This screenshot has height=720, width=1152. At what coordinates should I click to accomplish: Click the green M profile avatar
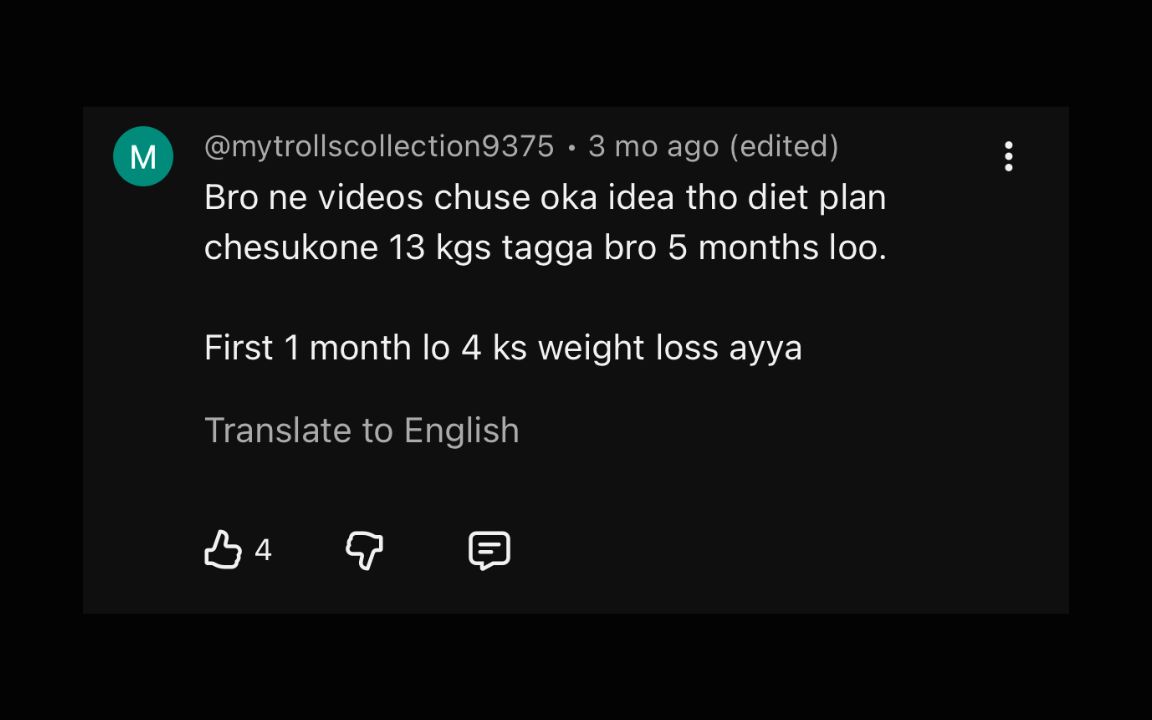(143, 156)
